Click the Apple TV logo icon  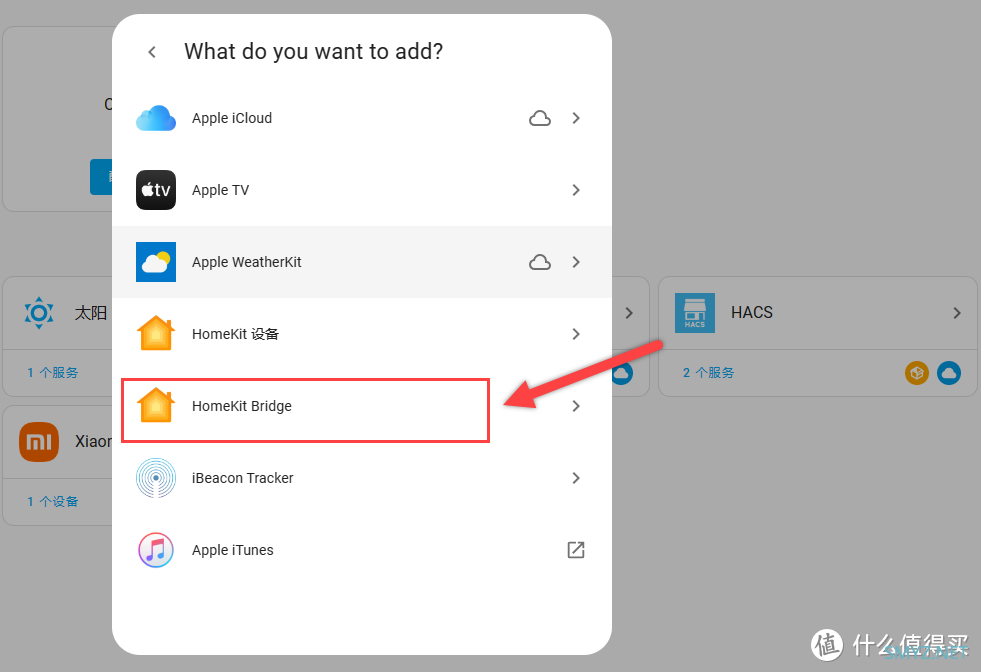pos(156,190)
